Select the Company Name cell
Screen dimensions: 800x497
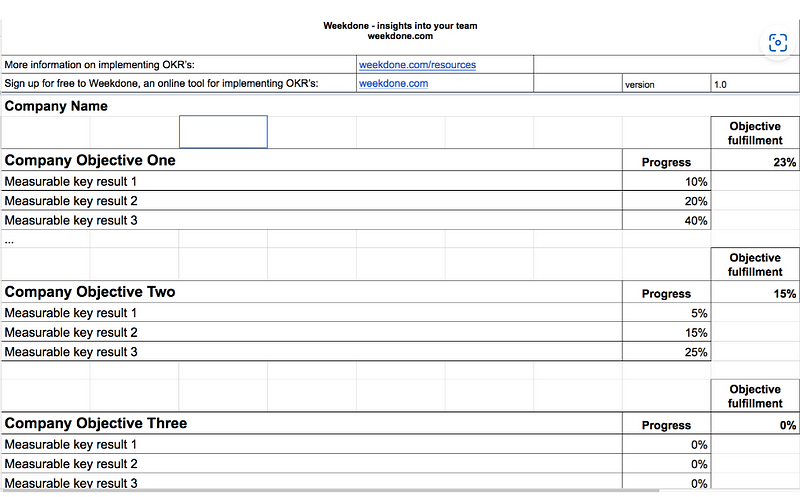(x=56, y=106)
